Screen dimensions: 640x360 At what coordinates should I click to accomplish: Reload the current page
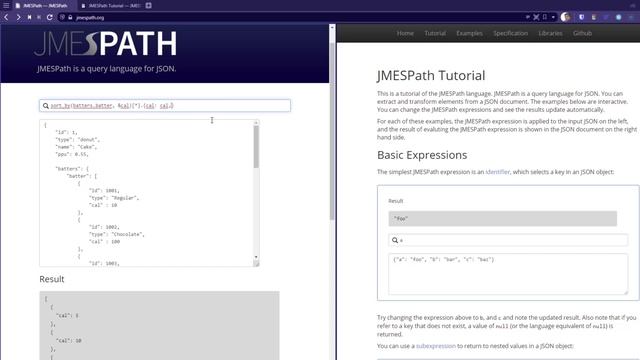pyautogui.click(x=49, y=17)
